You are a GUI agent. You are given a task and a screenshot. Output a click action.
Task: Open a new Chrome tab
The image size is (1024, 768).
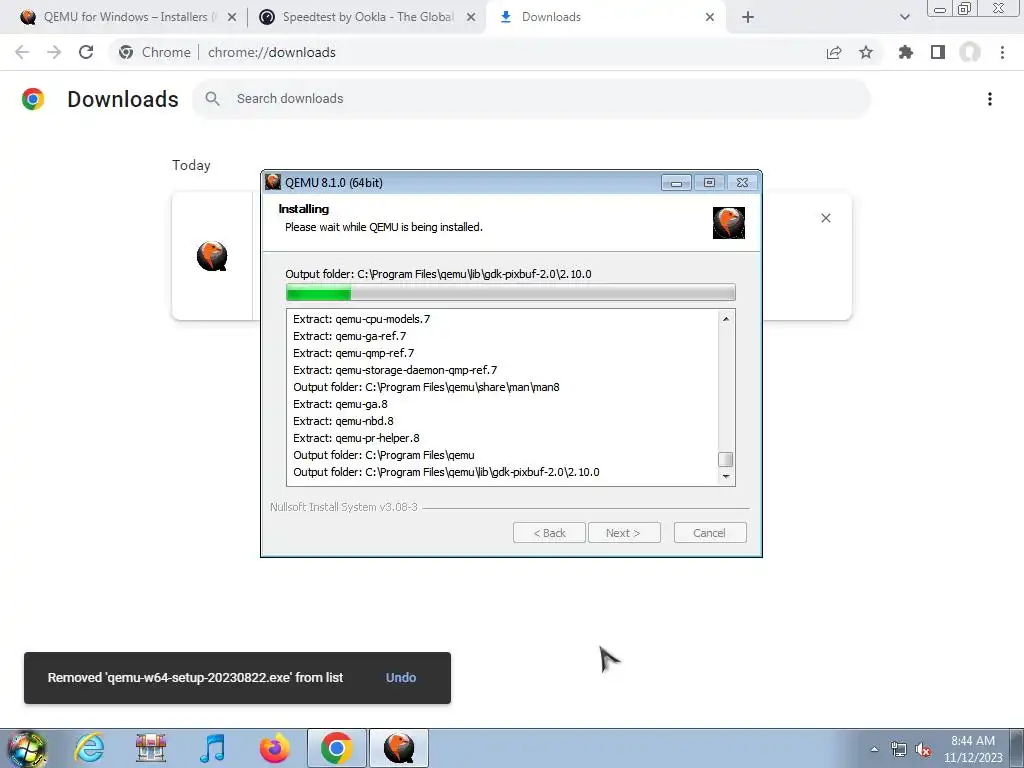[x=748, y=17]
